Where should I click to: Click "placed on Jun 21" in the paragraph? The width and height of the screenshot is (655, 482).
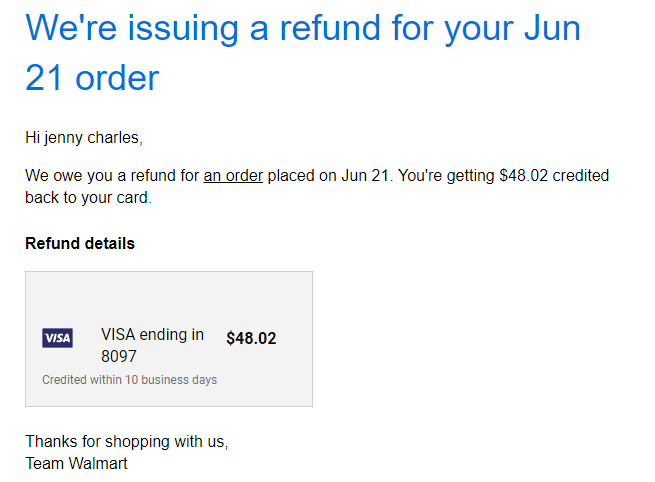point(328,175)
